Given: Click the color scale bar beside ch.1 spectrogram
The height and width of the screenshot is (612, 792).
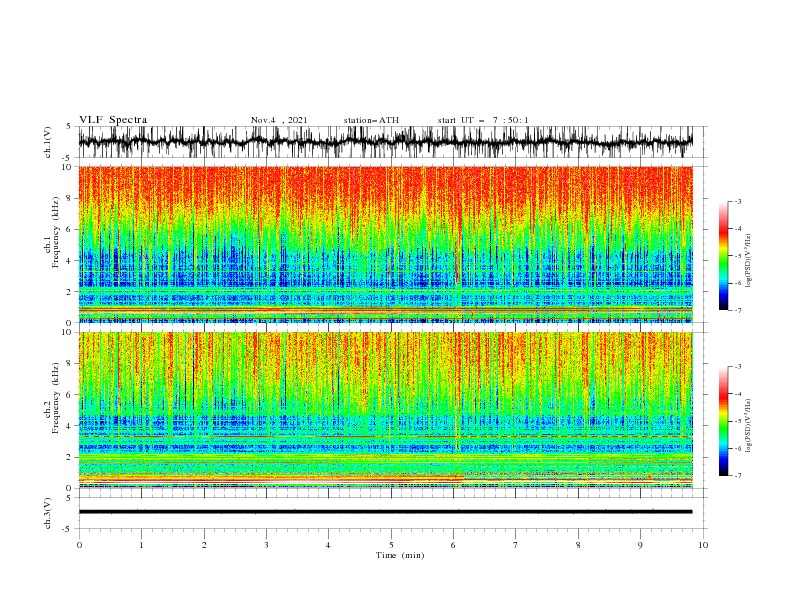Looking at the screenshot, I should pos(723,256).
